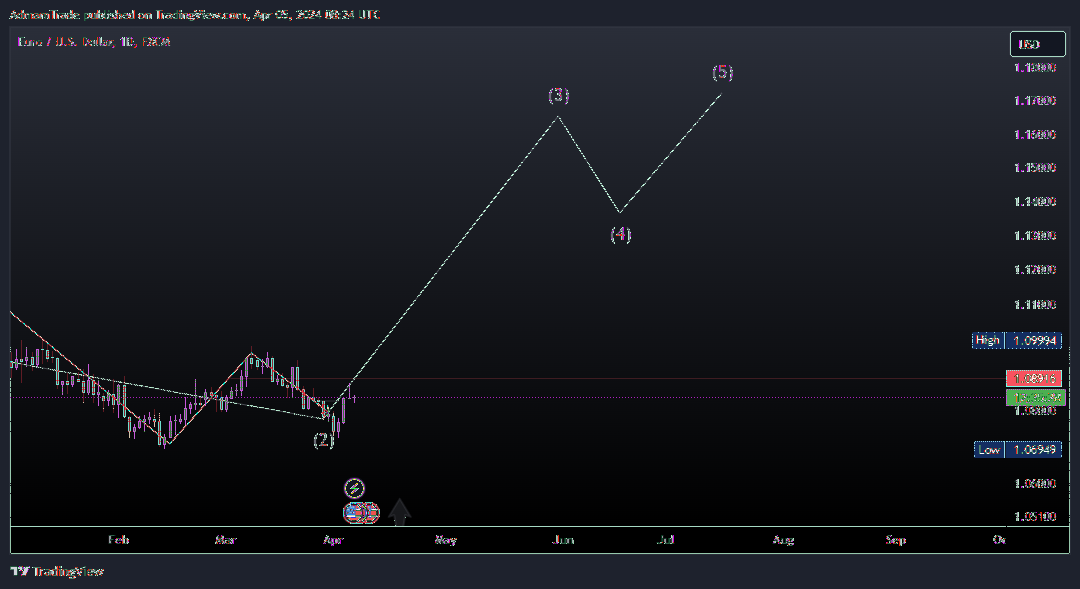
Task: Click the Sep label on time axis
Action: [895, 540]
